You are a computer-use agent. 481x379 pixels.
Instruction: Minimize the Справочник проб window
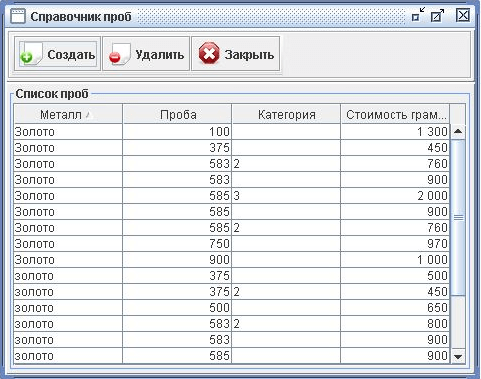[x=418, y=15]
